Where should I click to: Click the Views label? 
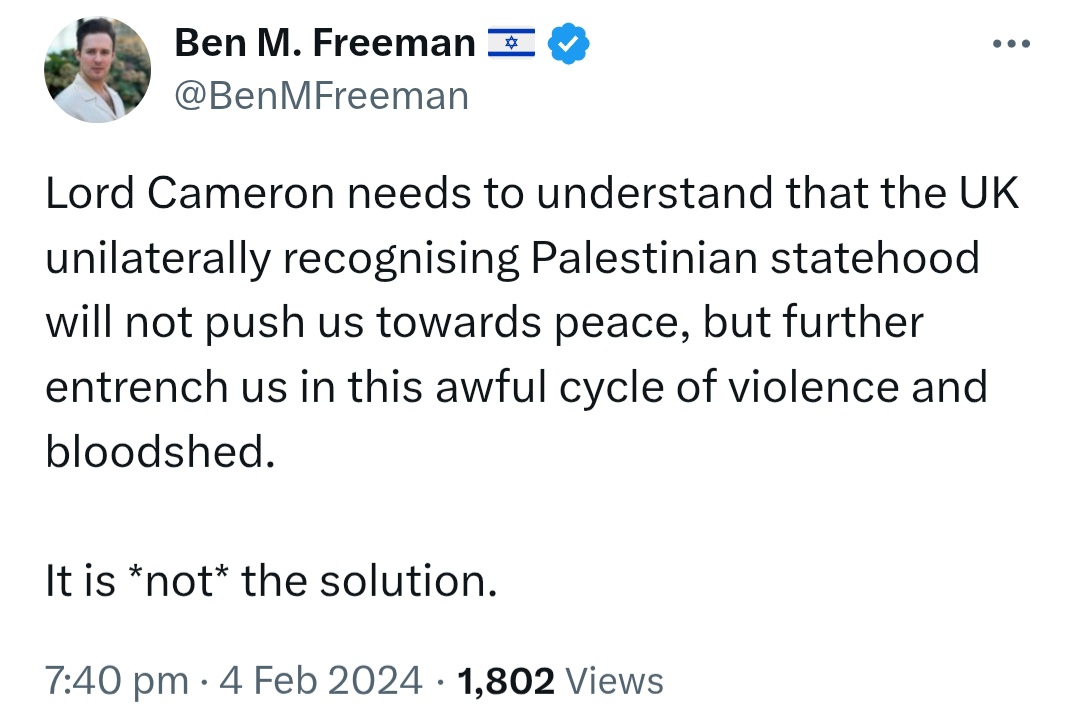click(614, 681)
